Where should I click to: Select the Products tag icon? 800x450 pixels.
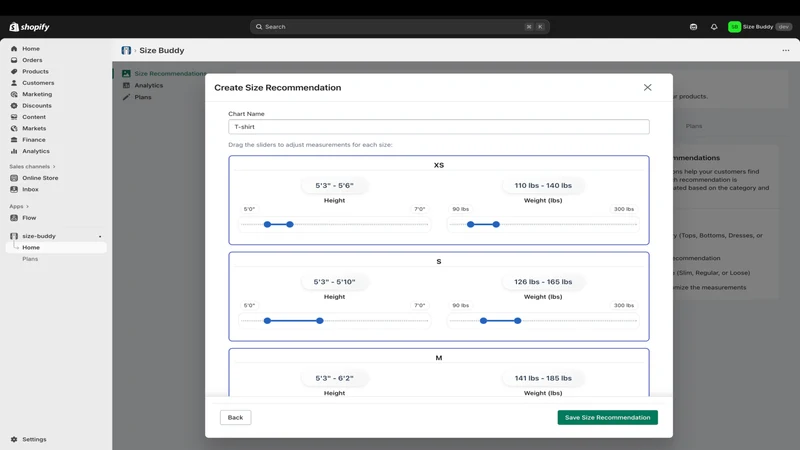click(x=14, y=71)
